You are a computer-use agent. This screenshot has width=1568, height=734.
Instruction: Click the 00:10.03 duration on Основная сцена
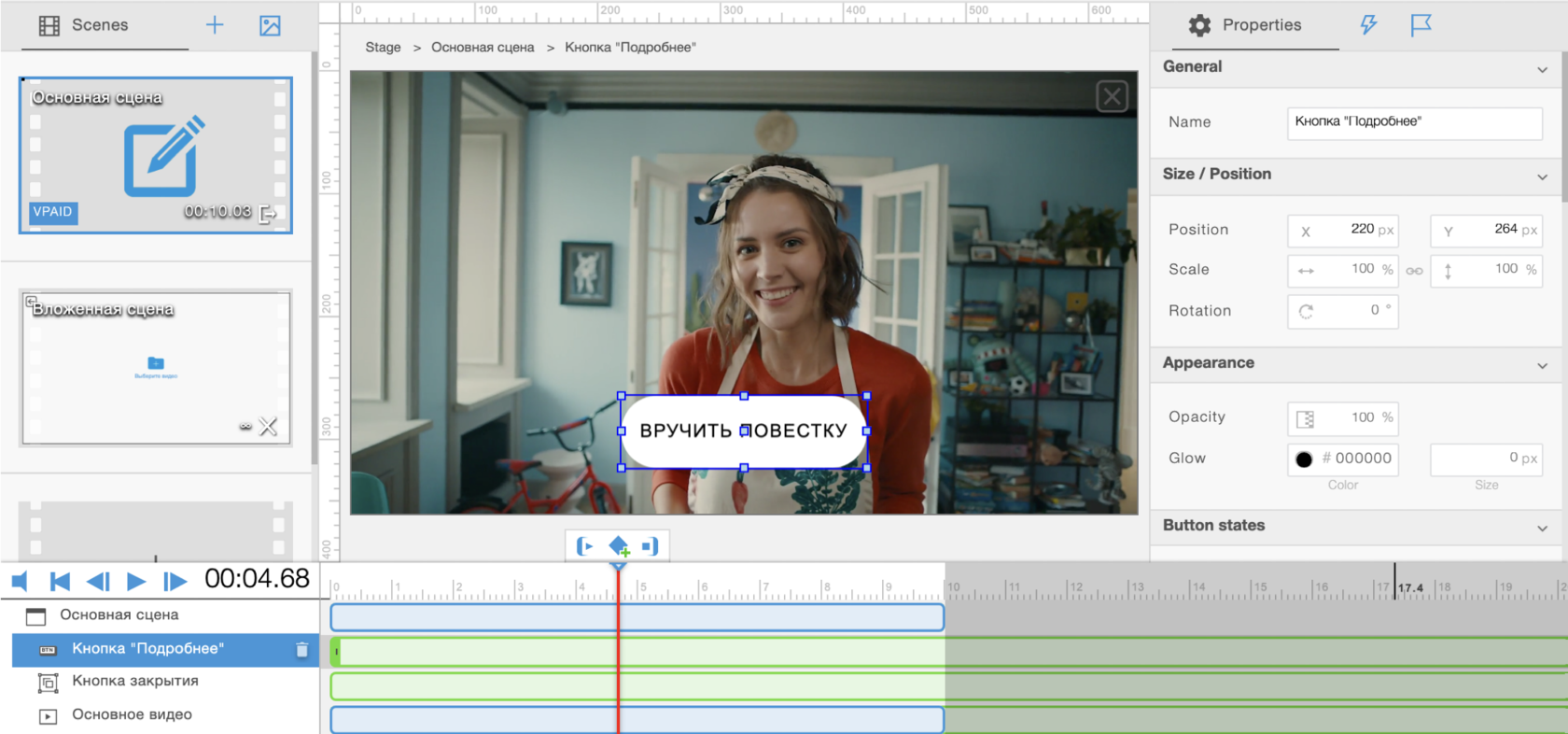(217, 212)
